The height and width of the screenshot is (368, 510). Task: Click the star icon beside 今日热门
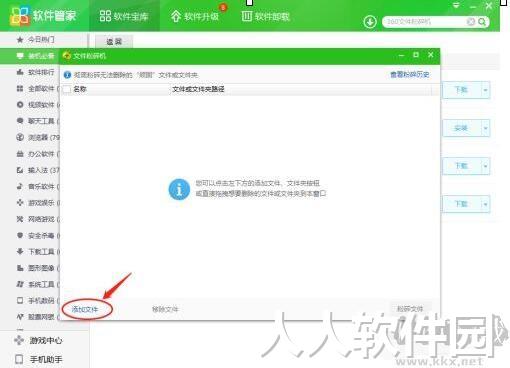click(20, 40)
